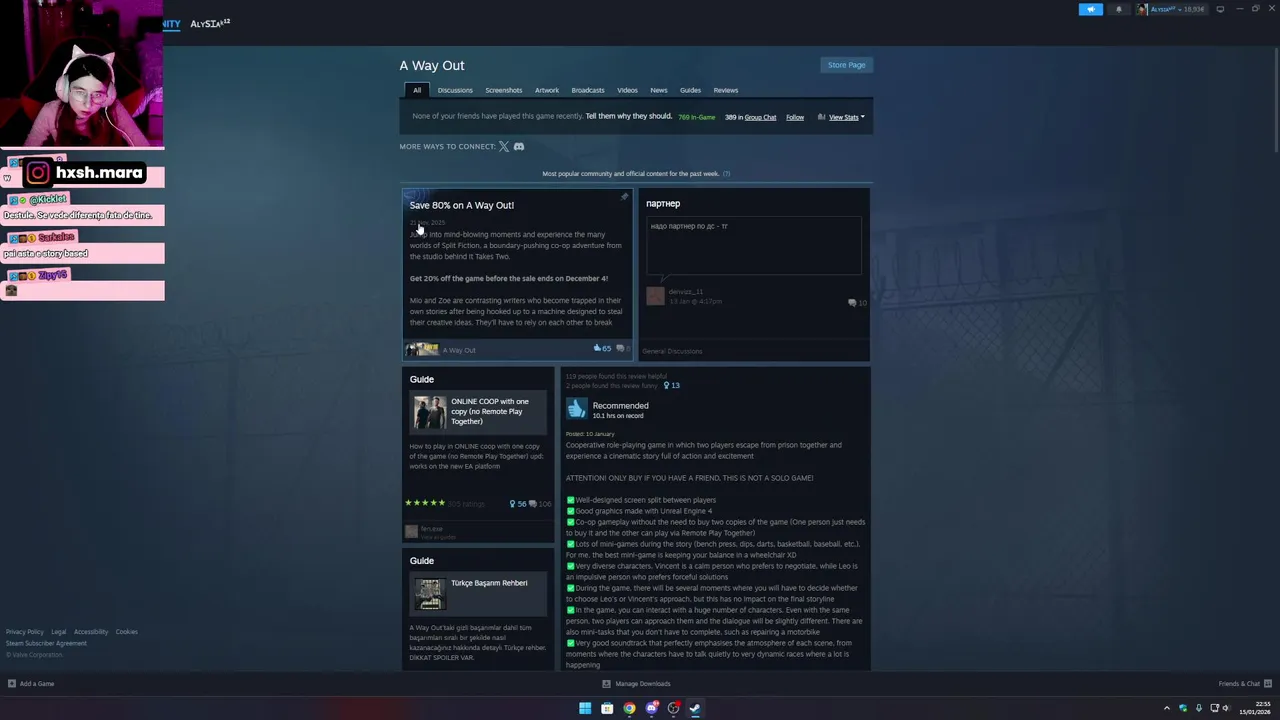Open the Broadcasts tab
Viewport: 1280px width, 720px height.
[588, 90]
